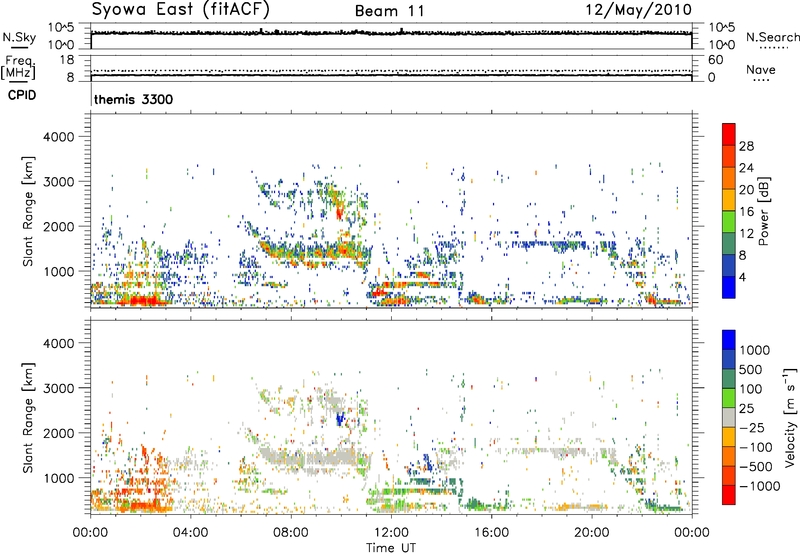Image resolution: width=800 pixels, height=554 pixels.
Task: Select the "Slant Range [km]" label of velocity panel
Action: 28,417
